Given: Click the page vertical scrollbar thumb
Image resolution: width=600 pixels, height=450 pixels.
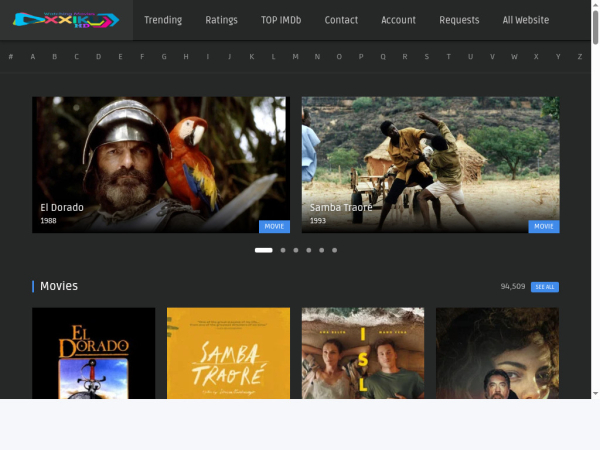Looking at the screenshot, I should [x=595, y=28].
